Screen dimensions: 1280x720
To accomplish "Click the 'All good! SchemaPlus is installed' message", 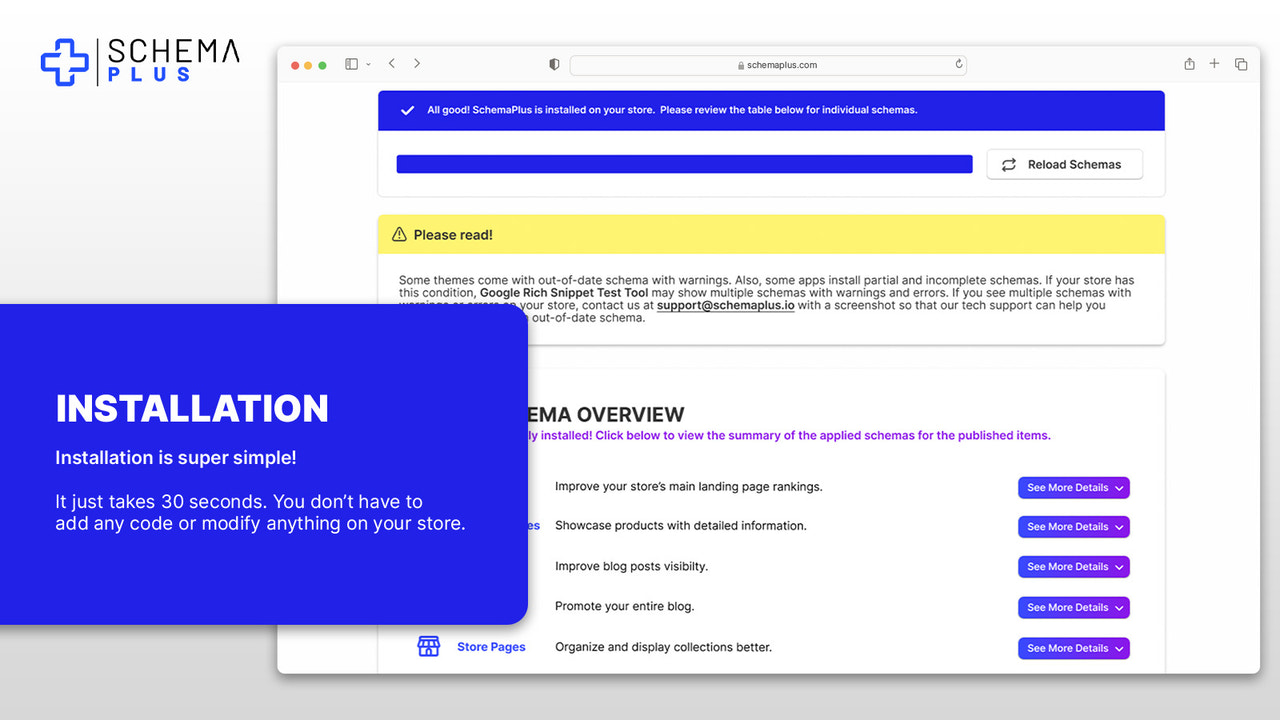I will point(672,110).
